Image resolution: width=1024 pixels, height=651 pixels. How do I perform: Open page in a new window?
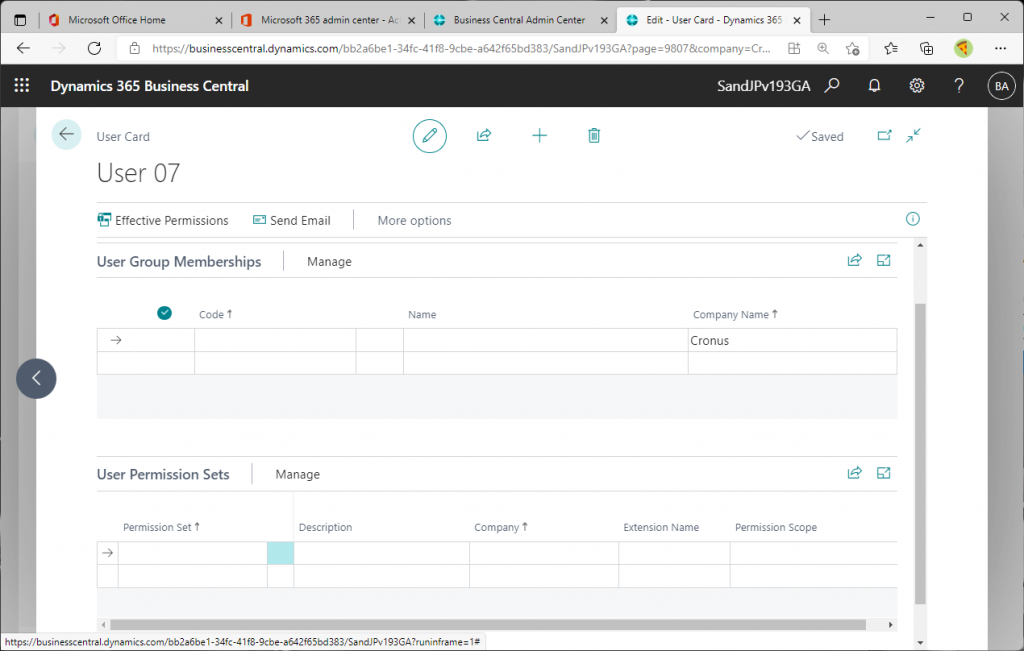(884, 136)
